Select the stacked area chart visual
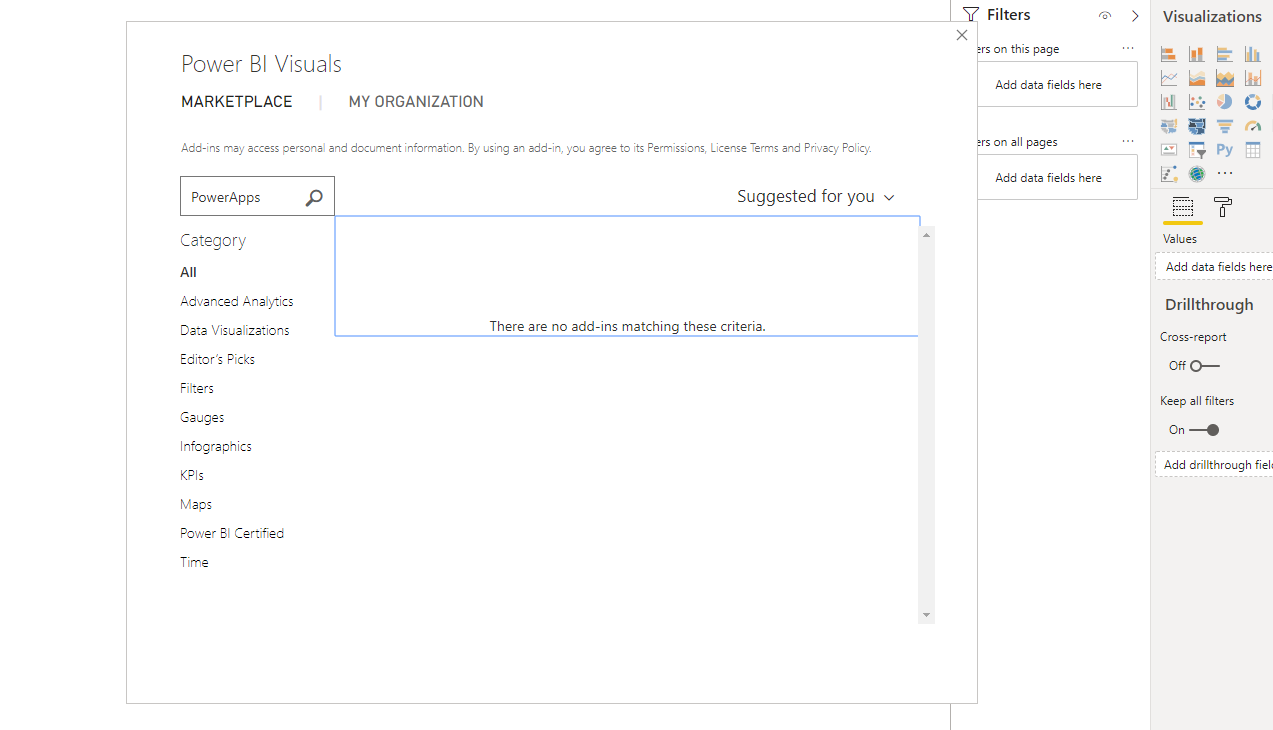The width and height of the screenshot is (1273, 730). tap(1197, 78)
